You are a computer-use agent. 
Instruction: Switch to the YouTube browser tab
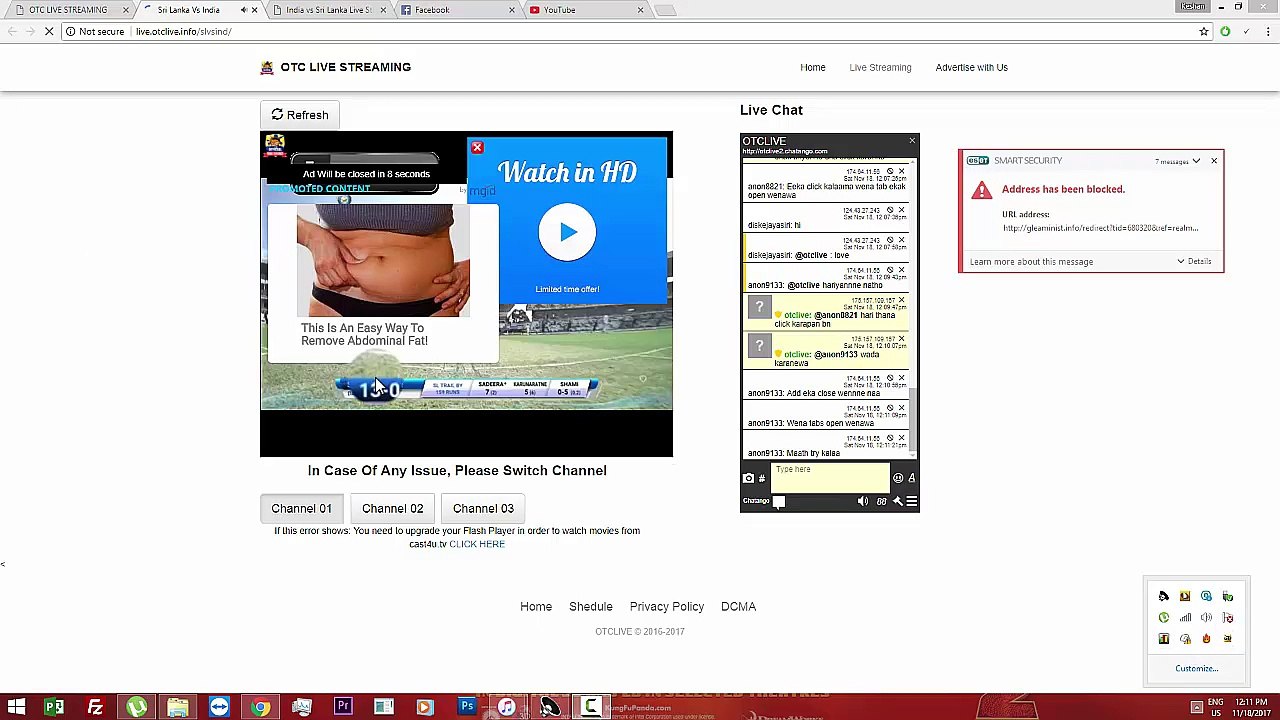pyautogui.click(x=584, y=10)
